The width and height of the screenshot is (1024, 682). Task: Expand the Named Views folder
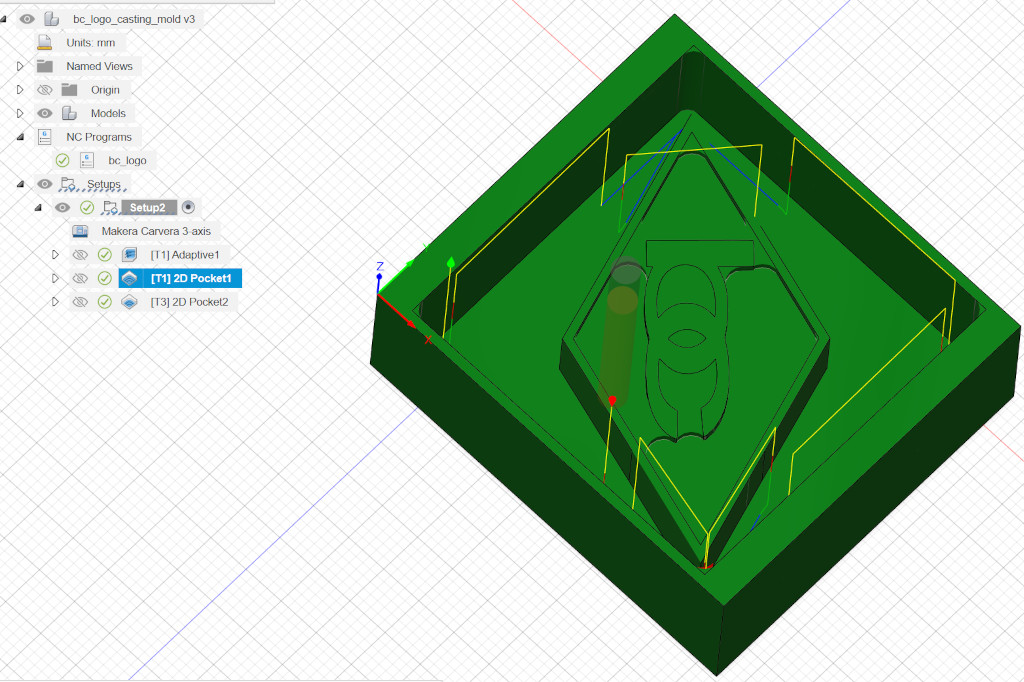point(20,66)
